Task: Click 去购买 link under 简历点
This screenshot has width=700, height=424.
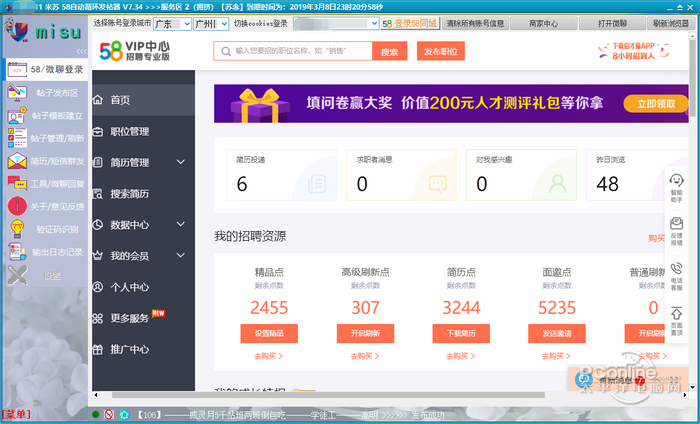Action: pos(460,356)
